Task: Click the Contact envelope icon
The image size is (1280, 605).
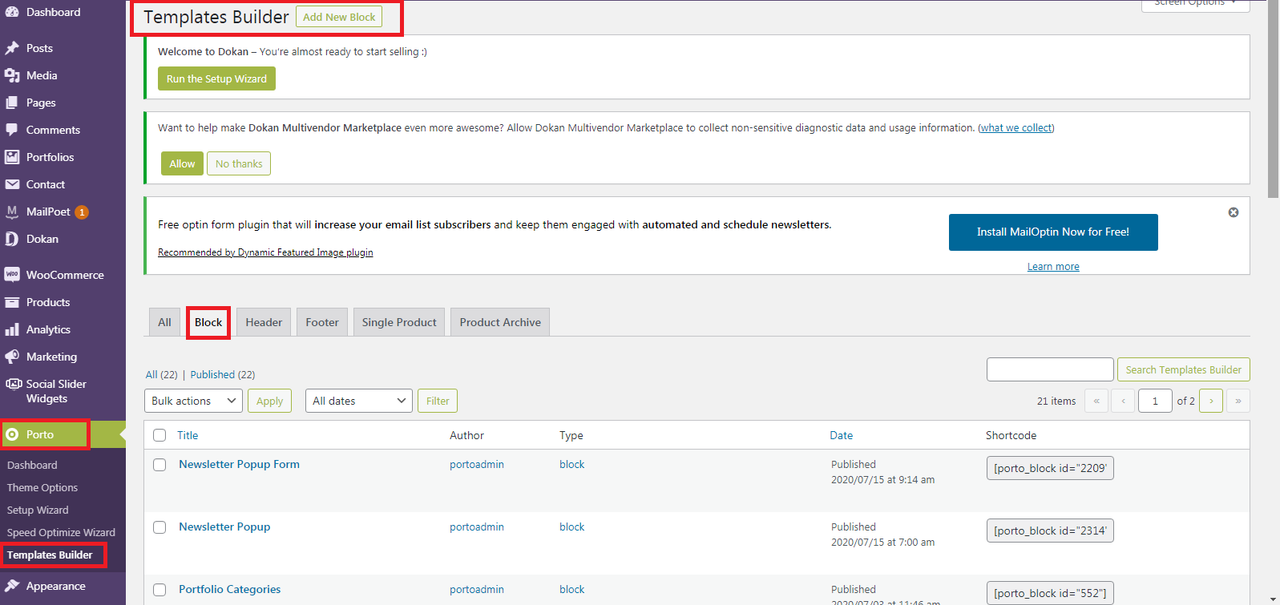Action: (12, 185)
